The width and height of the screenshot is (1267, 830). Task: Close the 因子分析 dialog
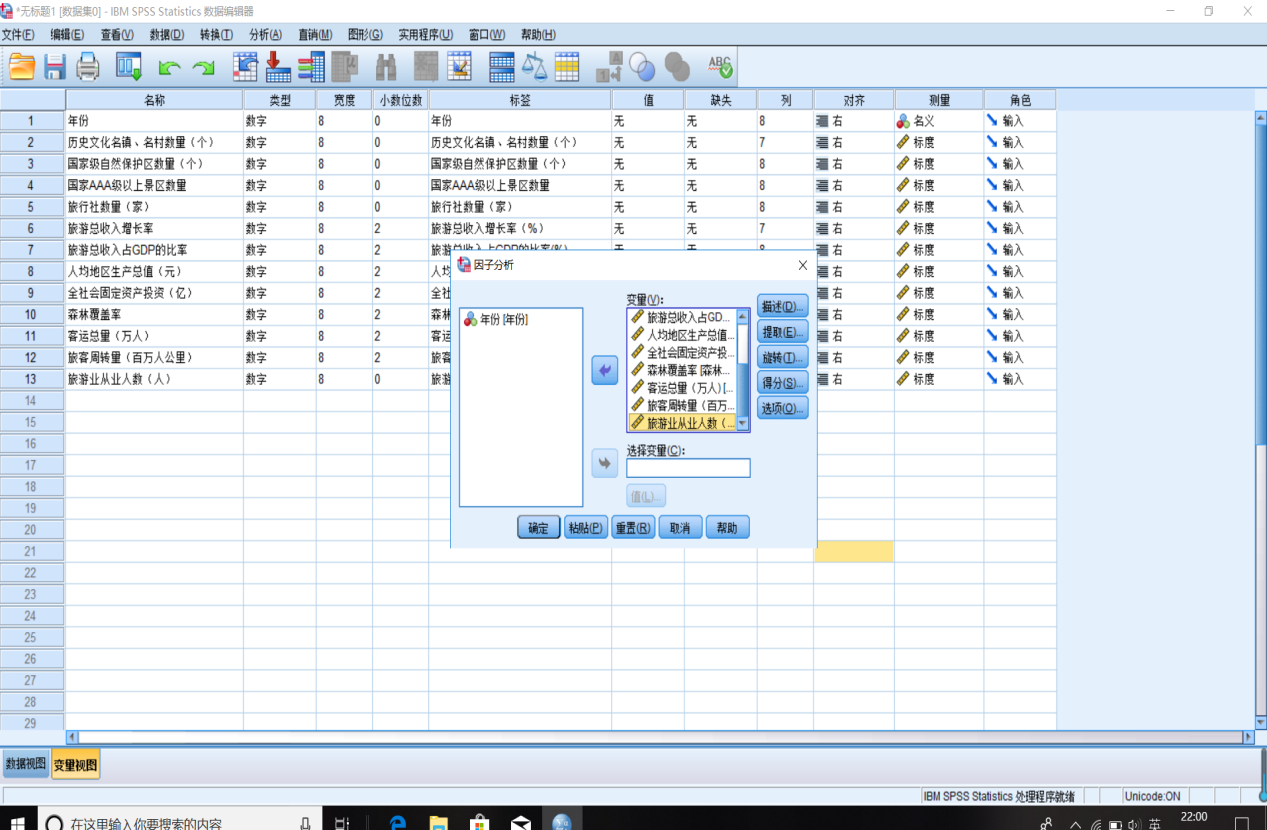pyautogui.click(x=802, y=265)
